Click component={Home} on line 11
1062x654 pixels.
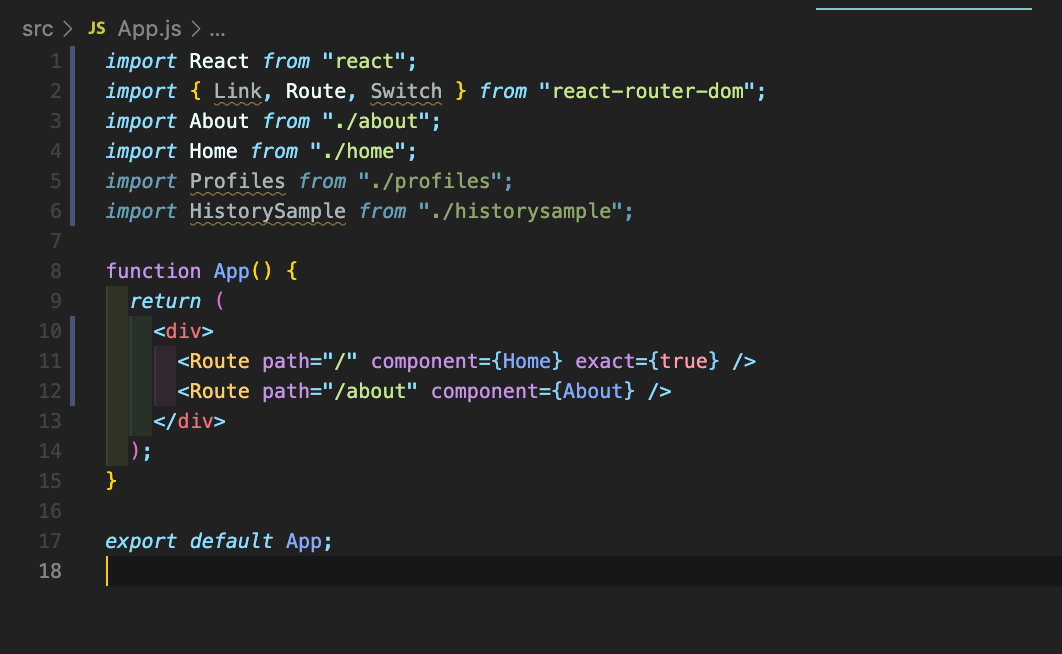[x=466, y=362]
